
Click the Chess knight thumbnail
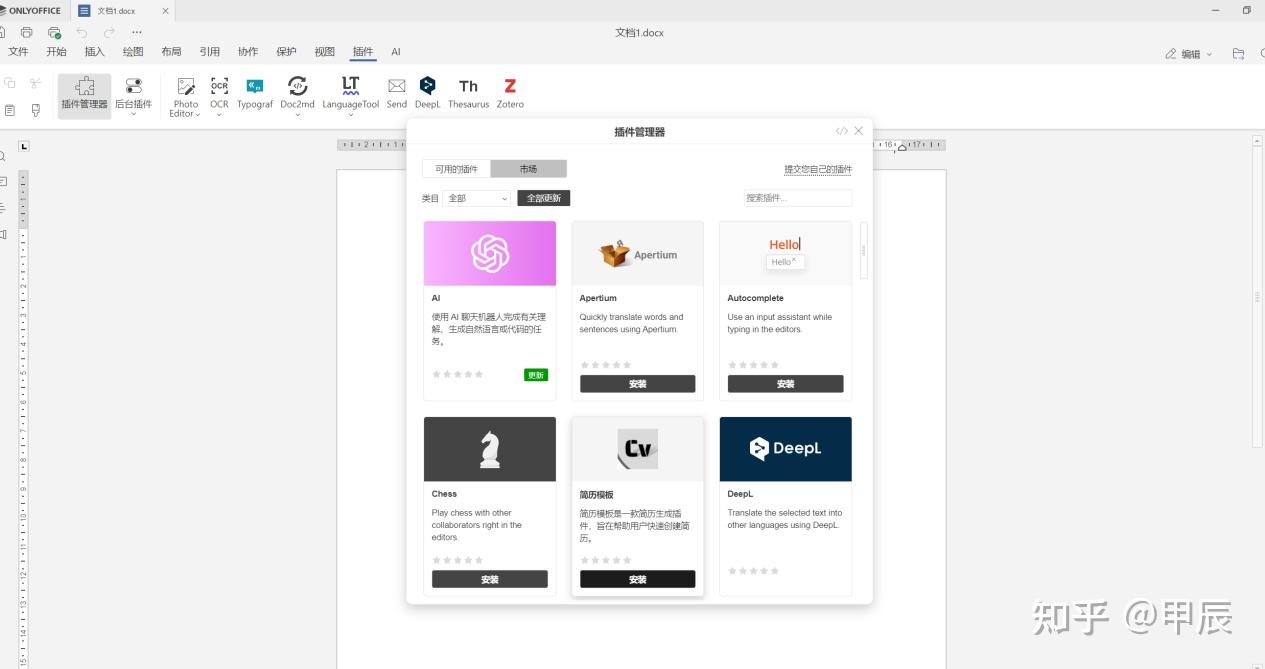pos(490,449)
